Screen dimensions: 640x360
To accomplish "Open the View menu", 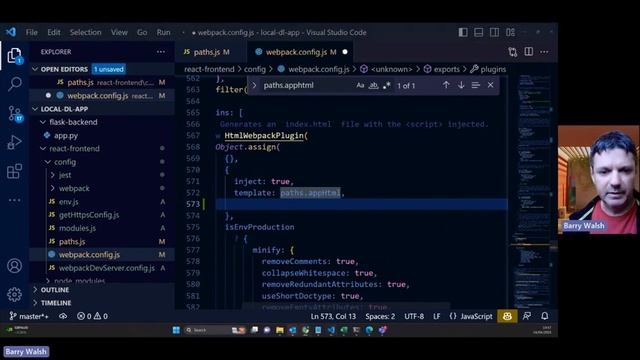I will pos(119,32).
